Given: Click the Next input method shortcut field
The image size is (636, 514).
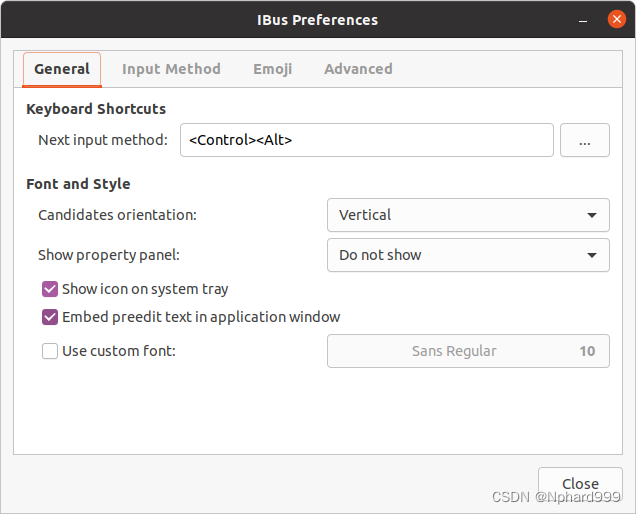Looking at the screenshot, I should (366, 141).
